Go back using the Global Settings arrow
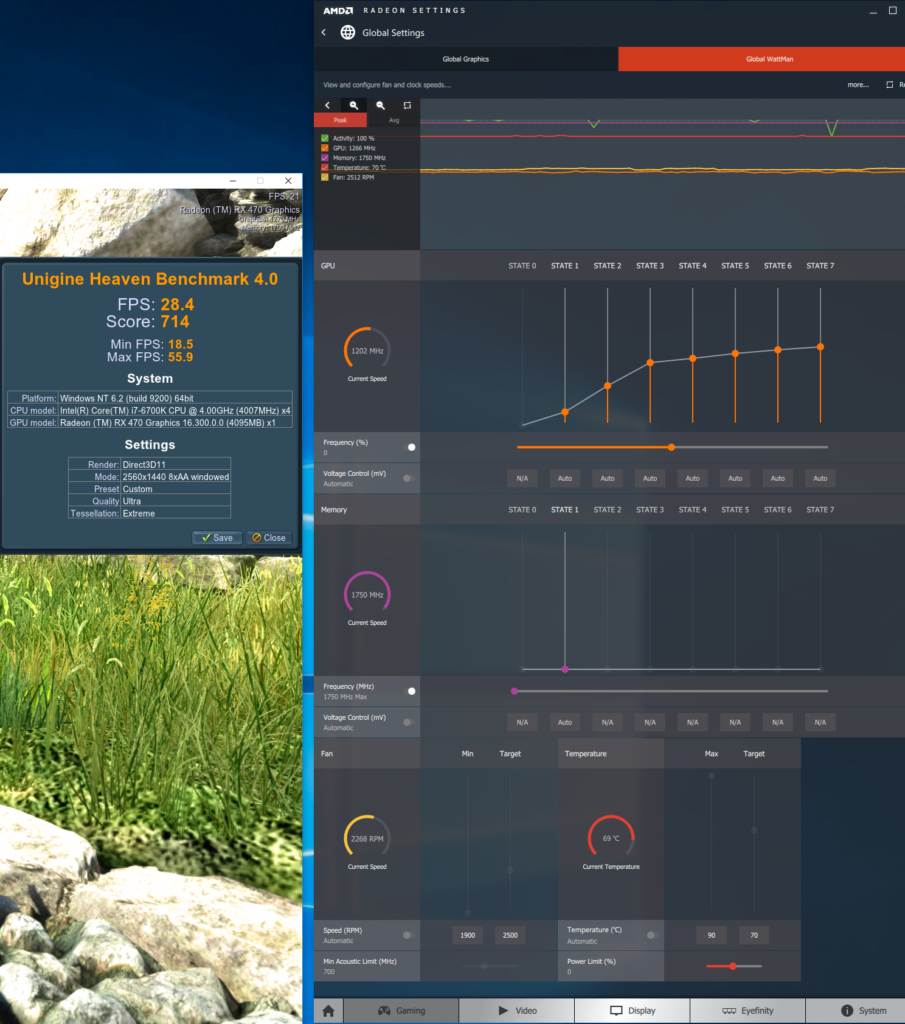 [324, 33]
